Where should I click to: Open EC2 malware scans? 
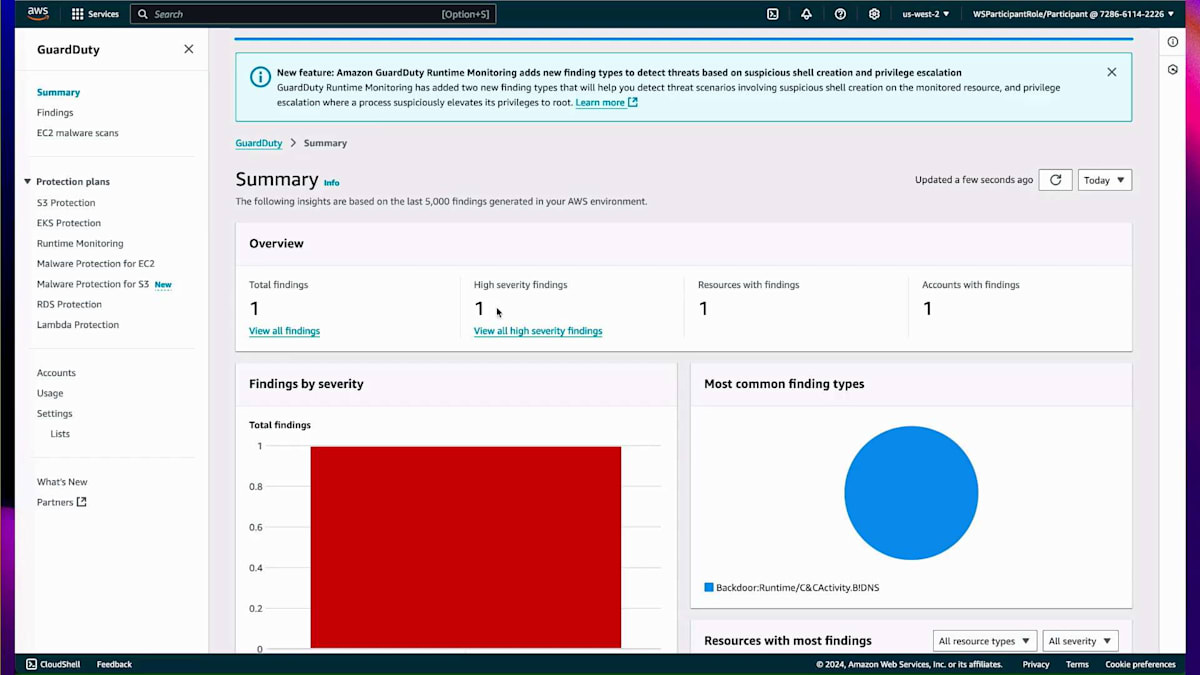point(78,133)
